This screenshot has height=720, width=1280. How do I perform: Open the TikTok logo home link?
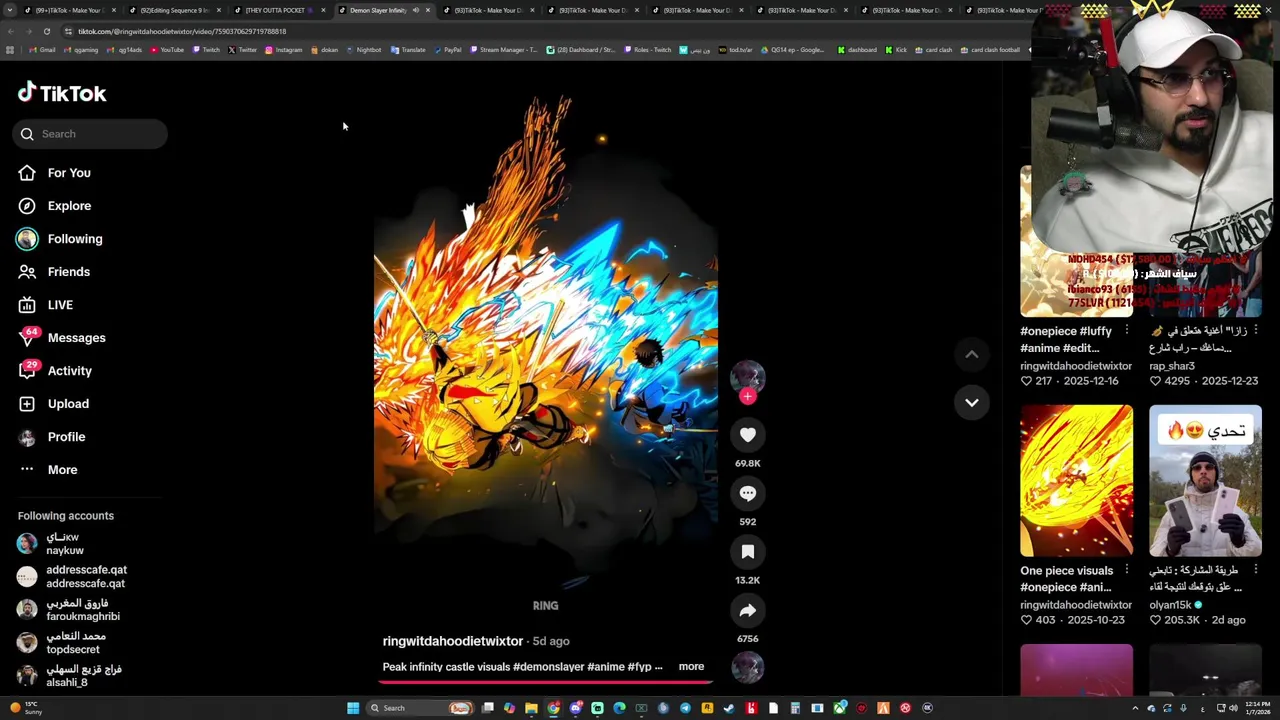62,93
